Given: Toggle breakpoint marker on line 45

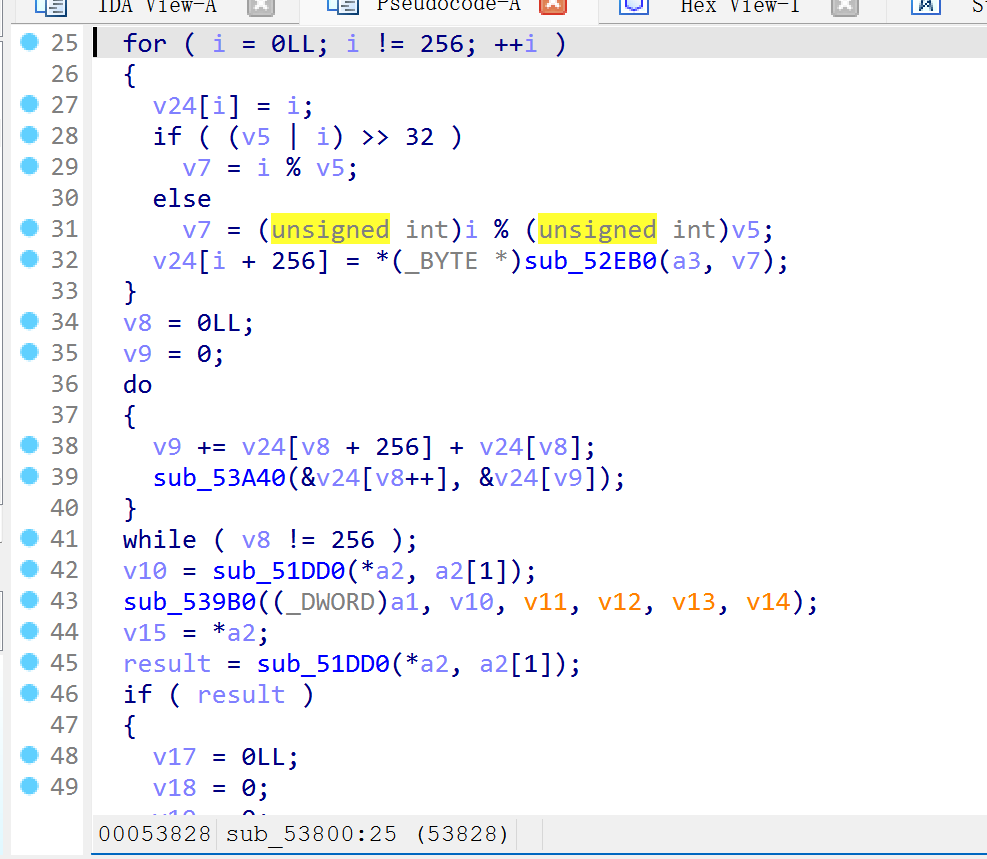Looking at the screenshot, I should pos(29,663).
